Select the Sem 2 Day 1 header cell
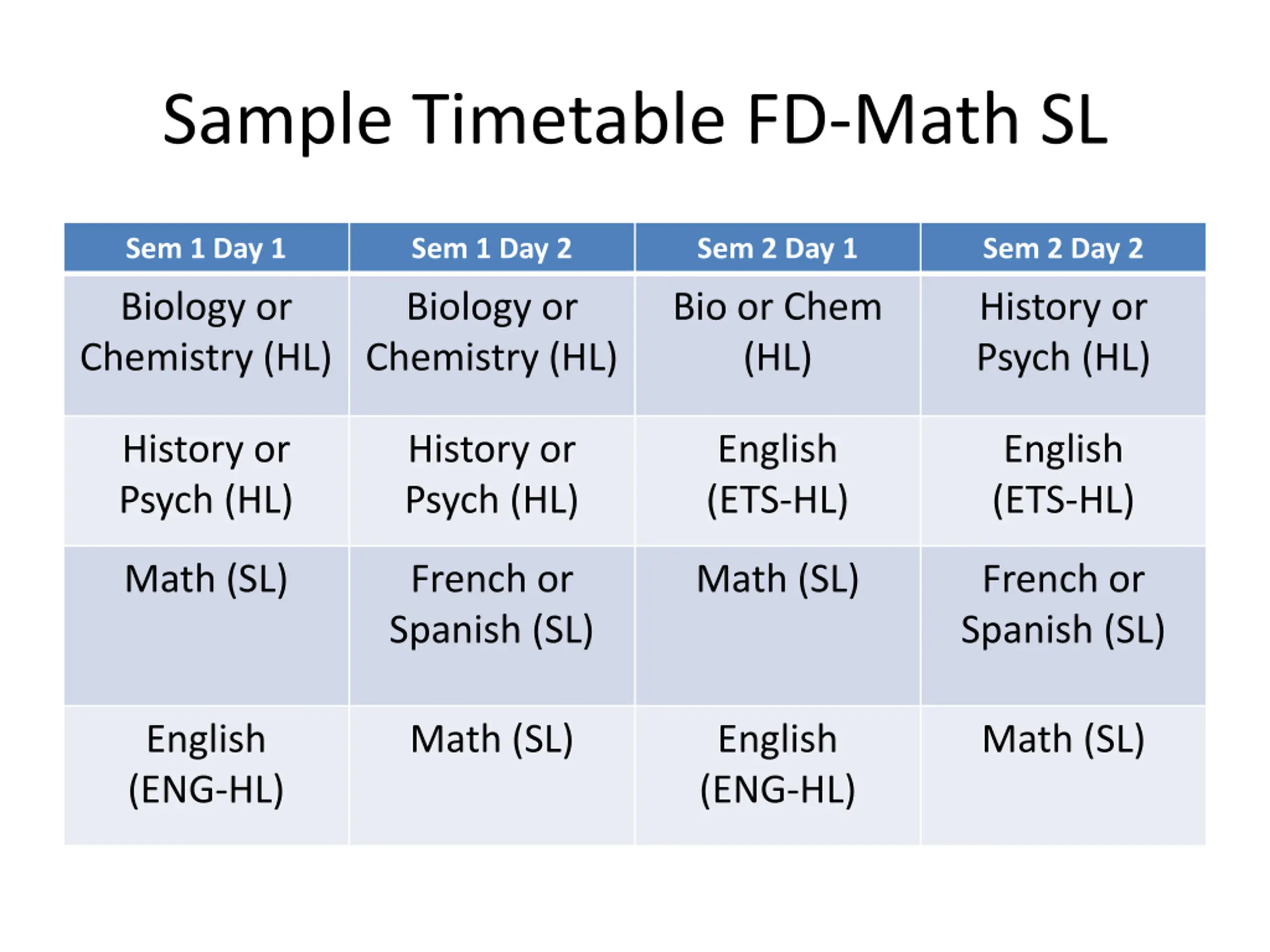 [777, 247]
